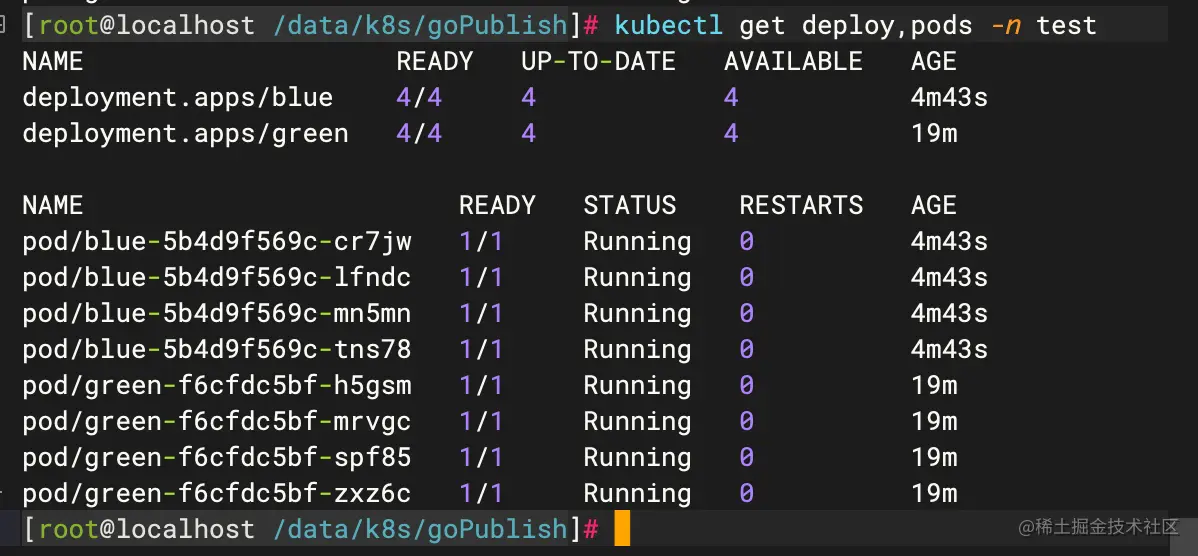
Task: Click the AVAILABLE column header
Action: [x=793, y=61]
